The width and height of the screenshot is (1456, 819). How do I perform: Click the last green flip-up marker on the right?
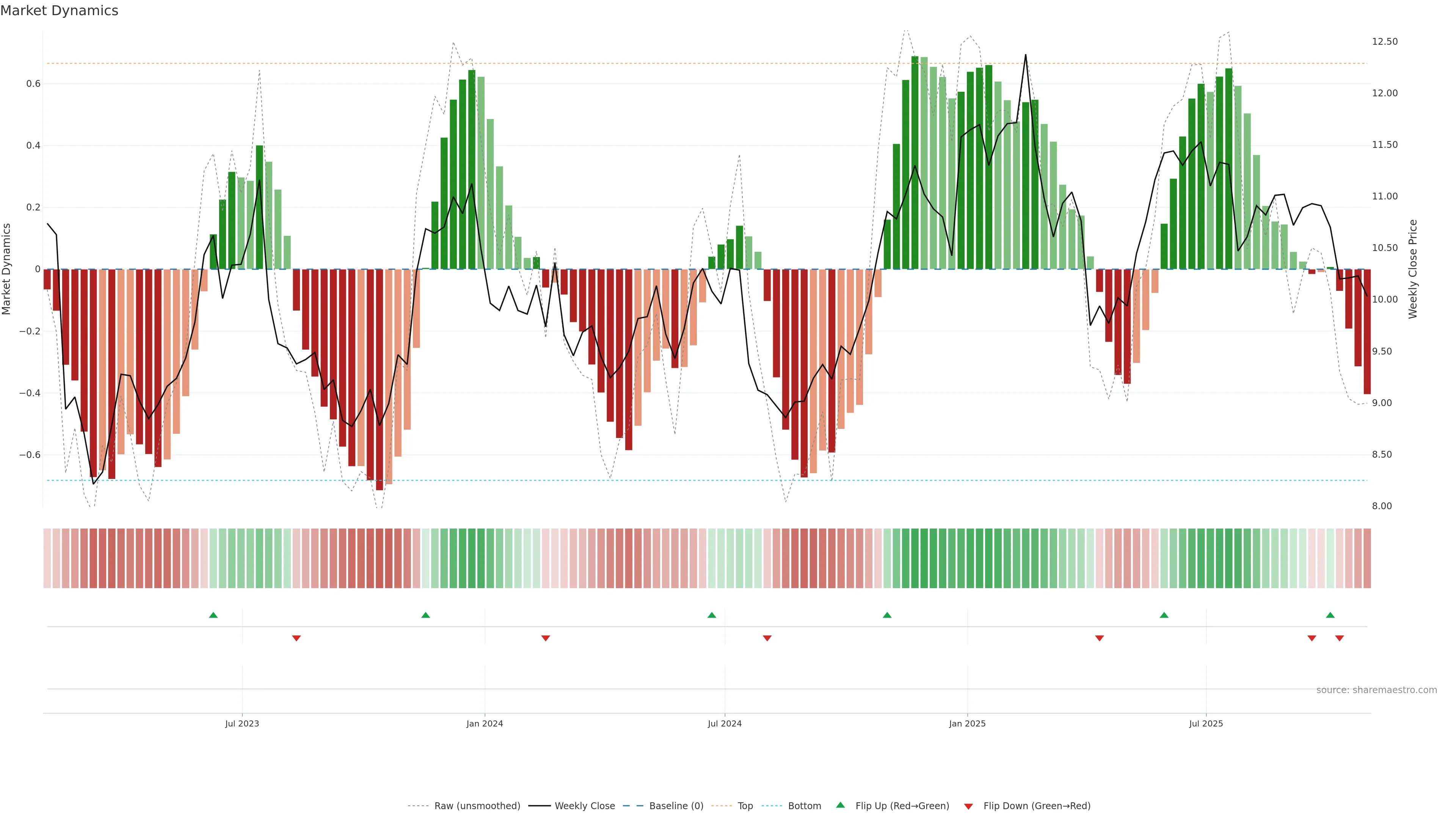tap(1330, 615)
